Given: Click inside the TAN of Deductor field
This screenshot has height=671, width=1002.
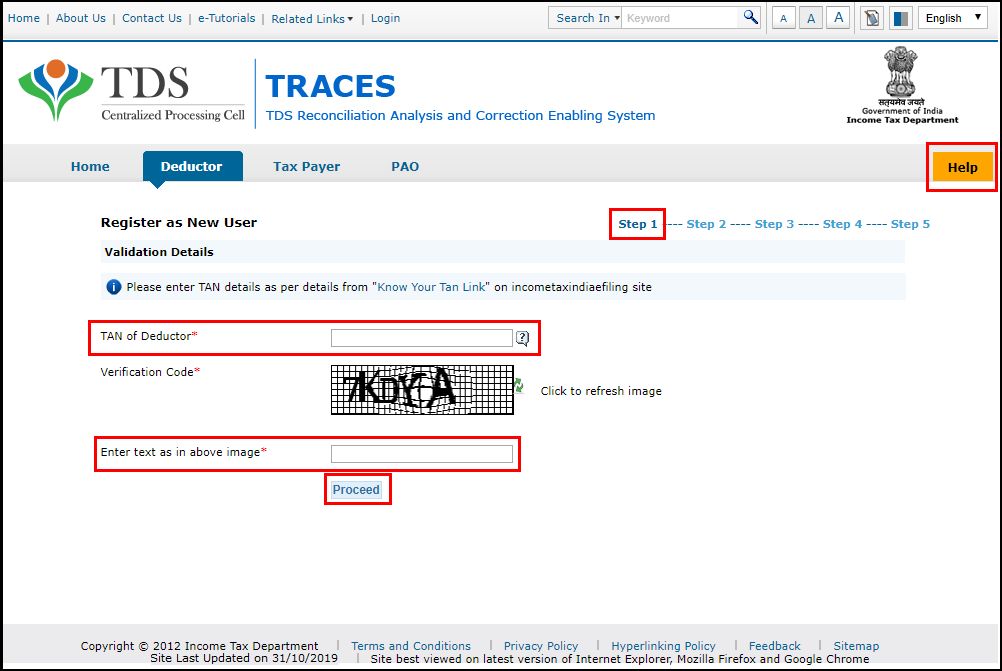Looking at the screenshot, I should tap(421, 337).
